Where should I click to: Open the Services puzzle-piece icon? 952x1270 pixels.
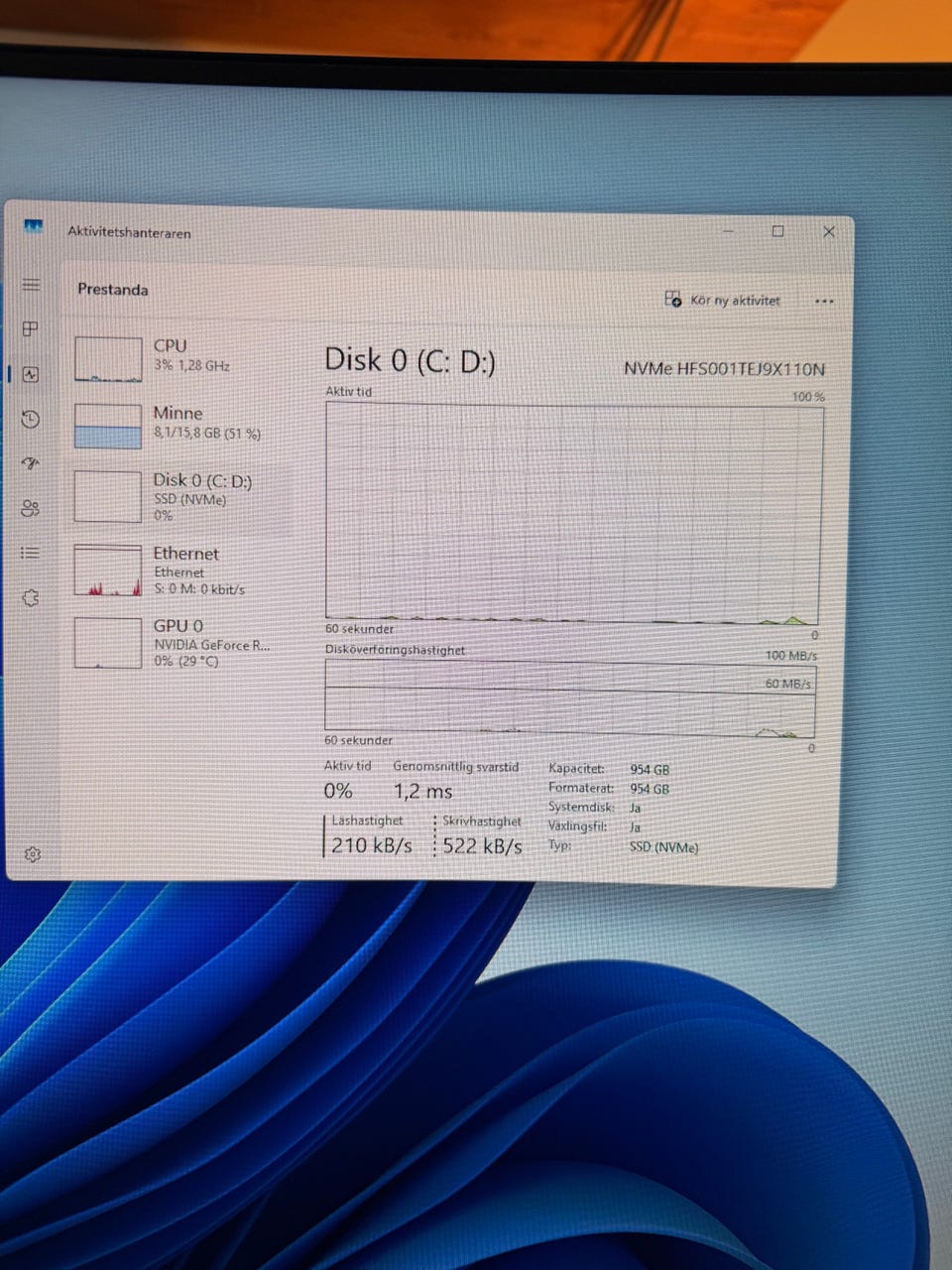coord(31,598)
